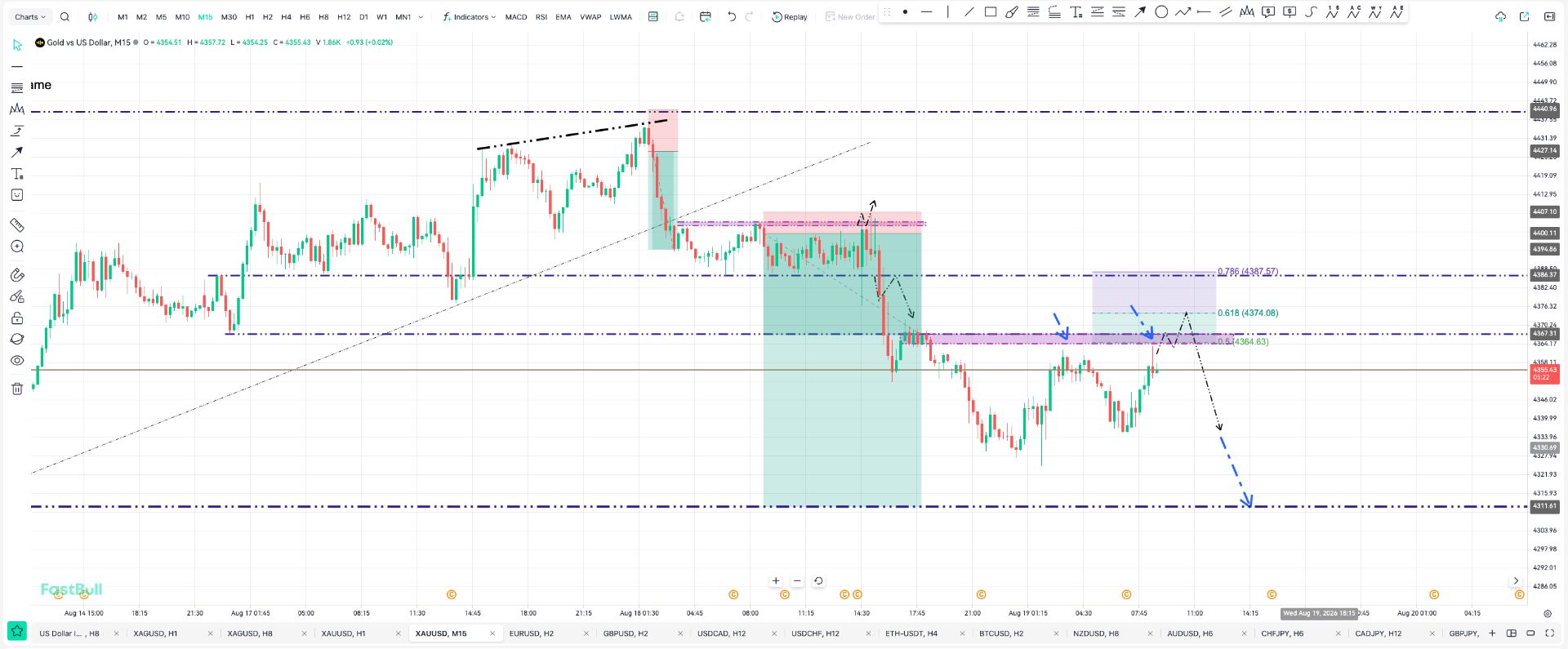Click the cloud save icon

click(1500, 16)
